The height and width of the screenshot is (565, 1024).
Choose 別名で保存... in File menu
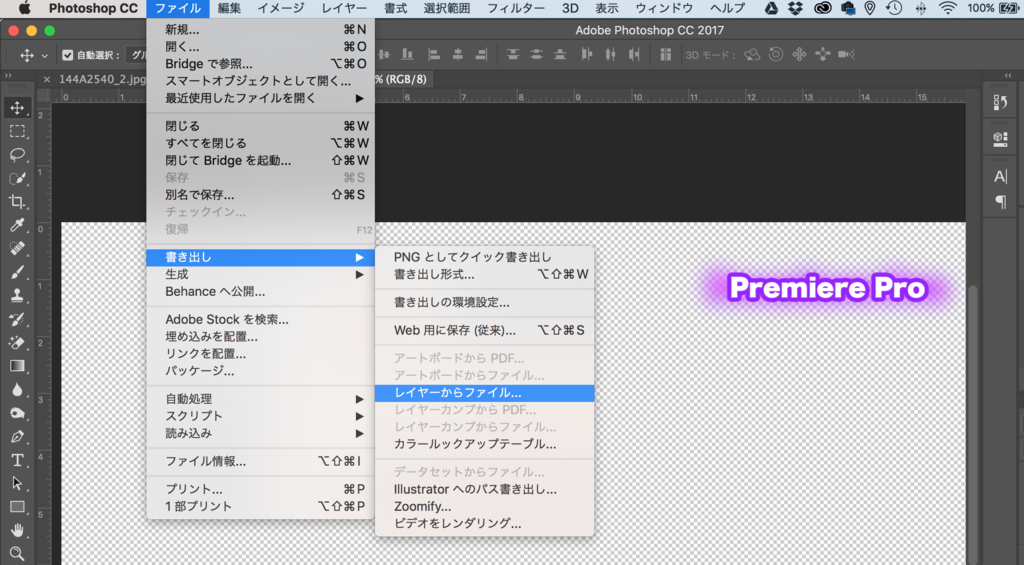261,195
